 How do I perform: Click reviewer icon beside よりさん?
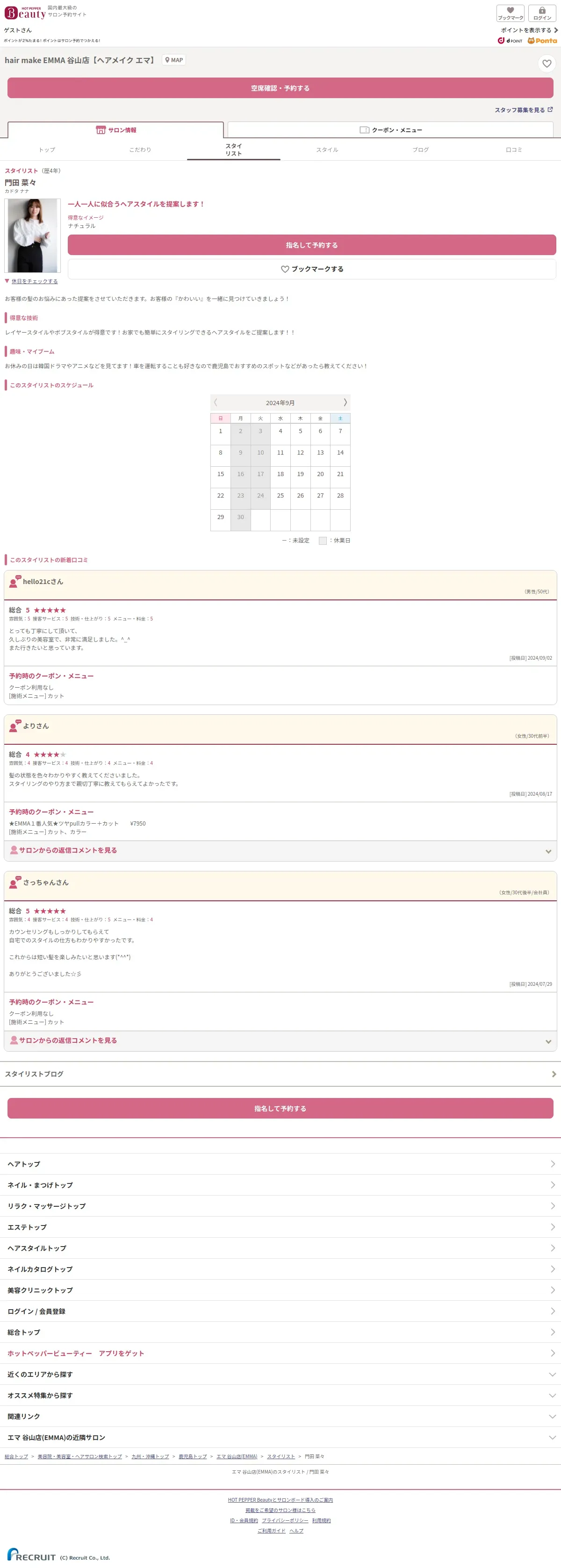[14, 726]
